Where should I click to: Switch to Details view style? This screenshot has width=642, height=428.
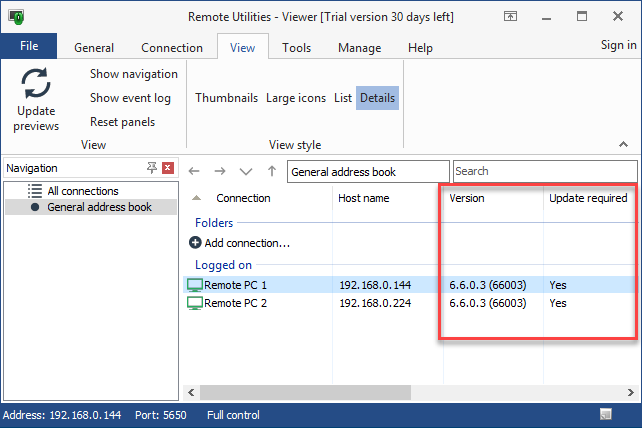[377, 98]
